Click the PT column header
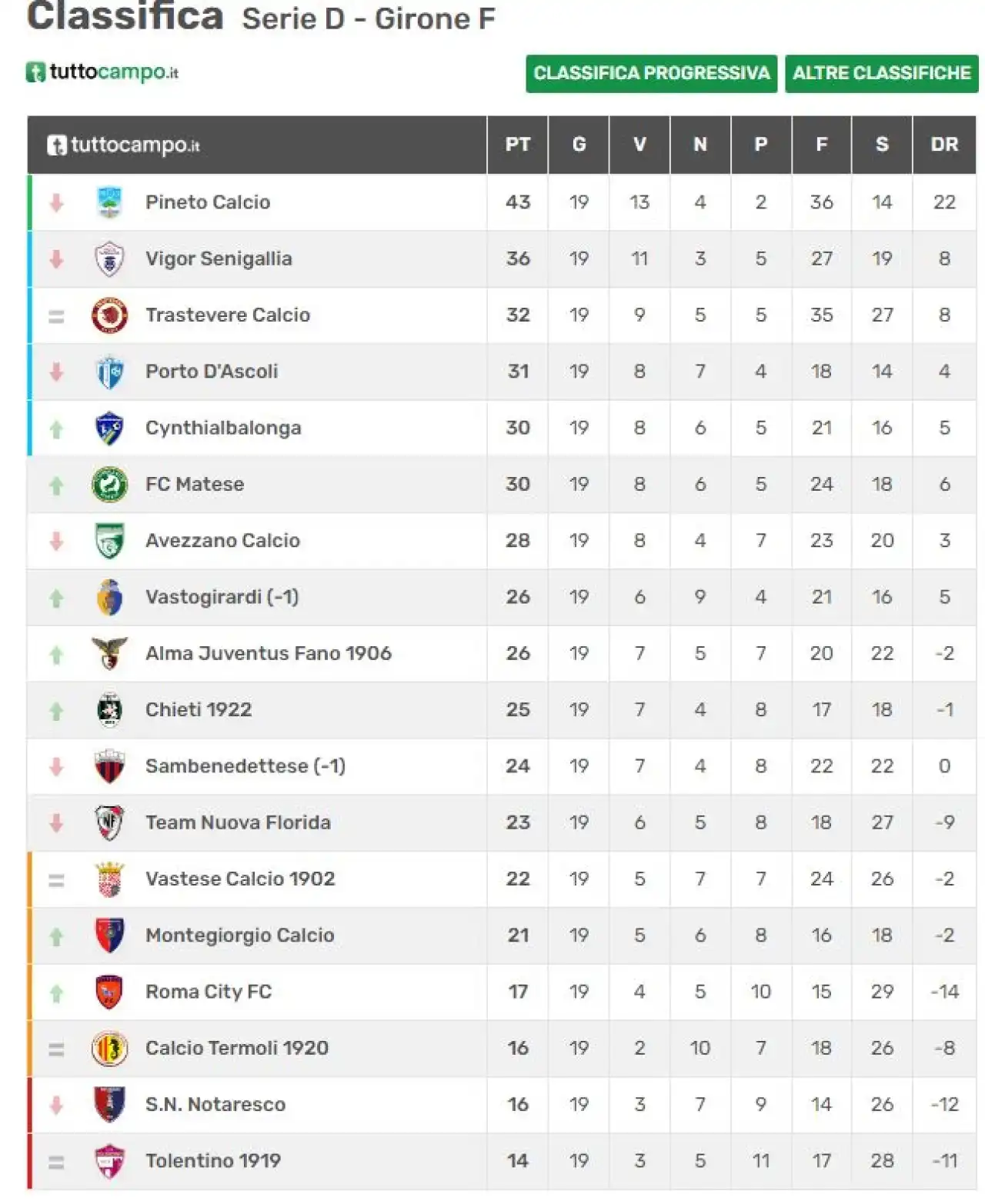This screenshot has height=1204, width=985. click(518, 145)
